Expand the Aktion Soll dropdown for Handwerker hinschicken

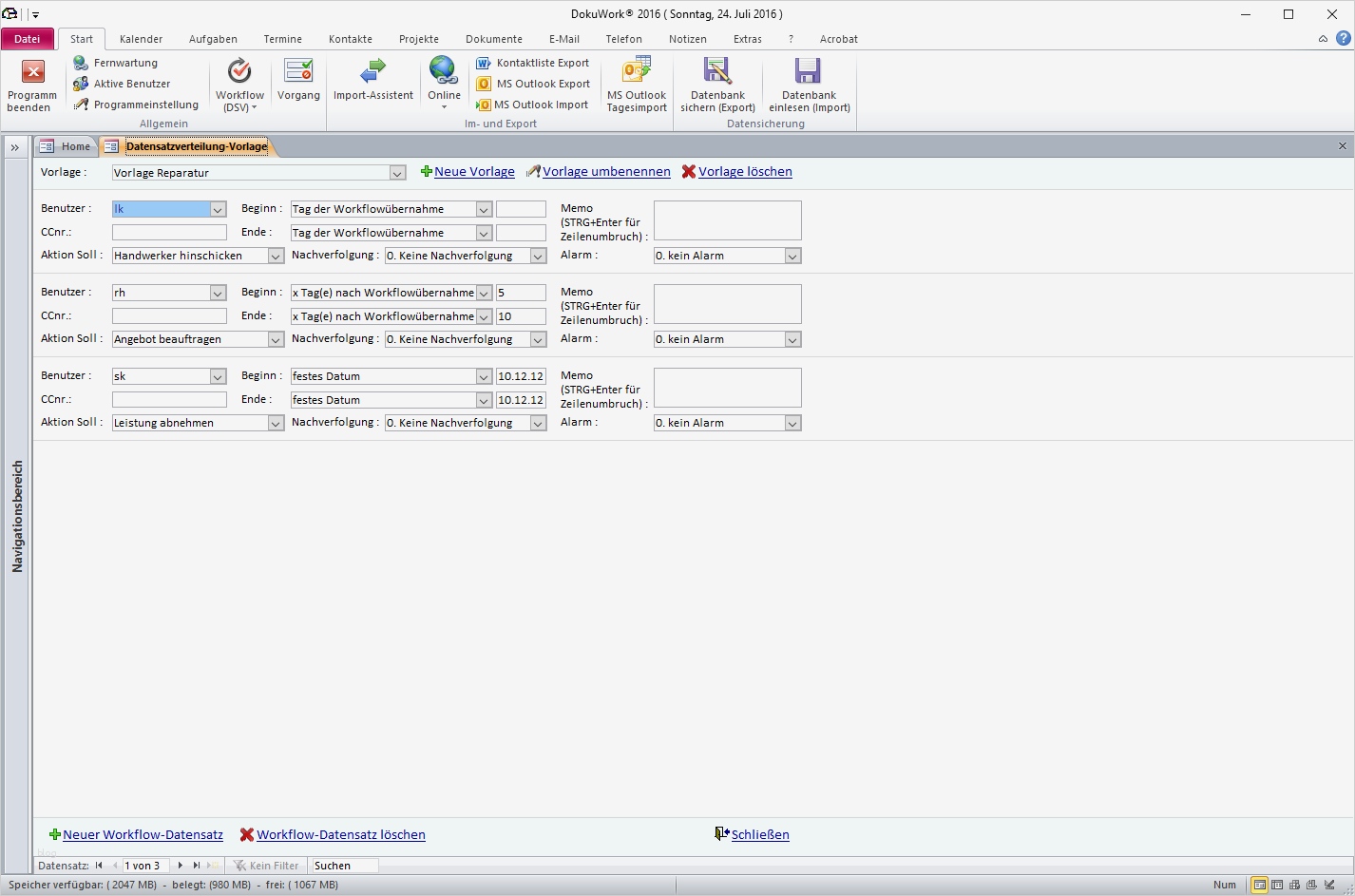(x=275, y=256)
